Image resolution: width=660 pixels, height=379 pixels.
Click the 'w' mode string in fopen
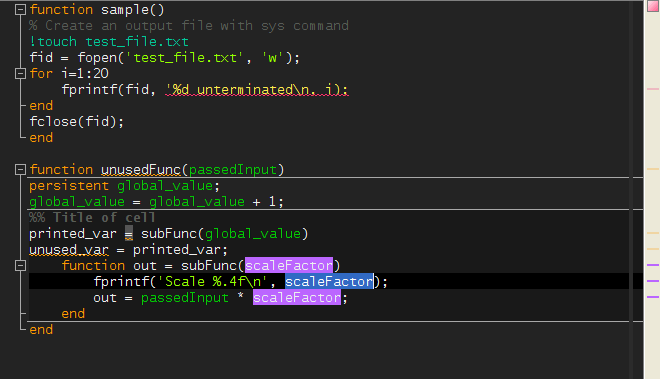272,58
